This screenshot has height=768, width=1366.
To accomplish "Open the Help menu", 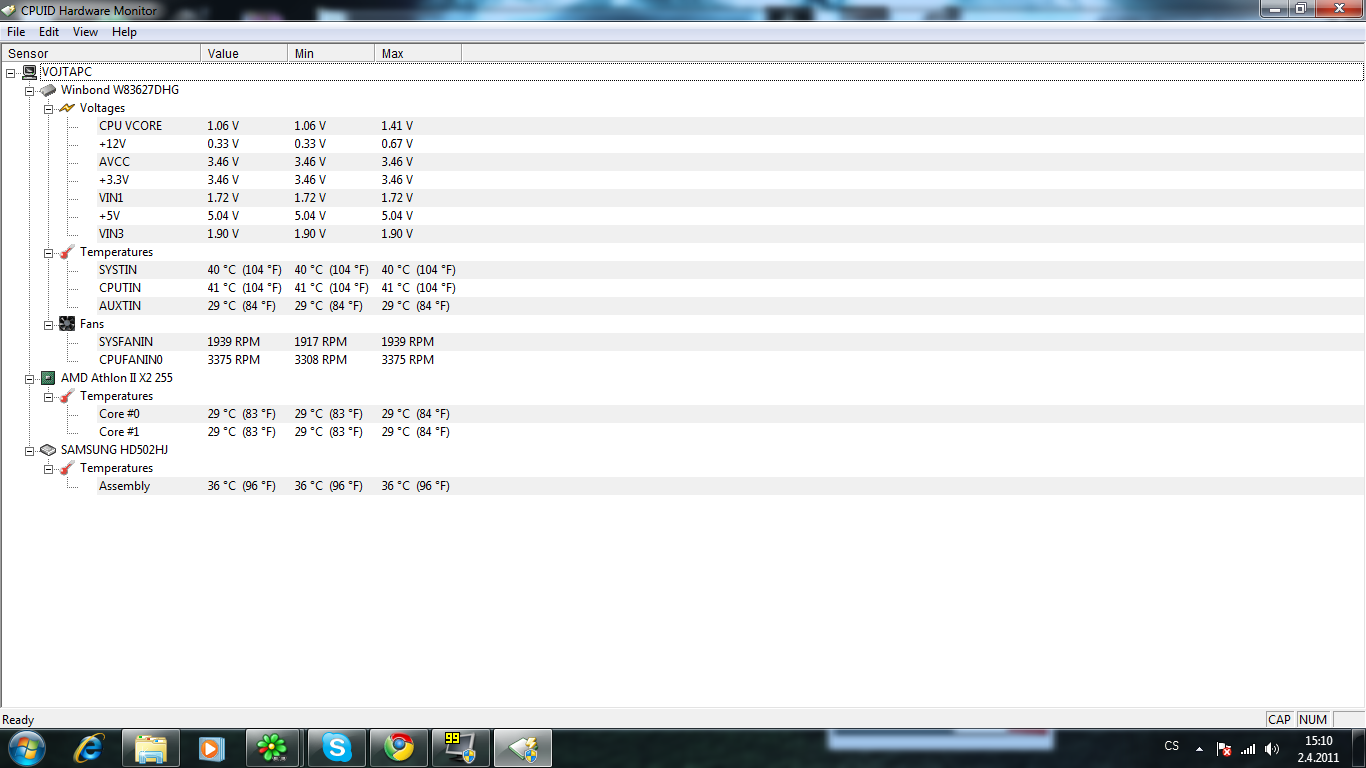I will (x=124, y=32).
